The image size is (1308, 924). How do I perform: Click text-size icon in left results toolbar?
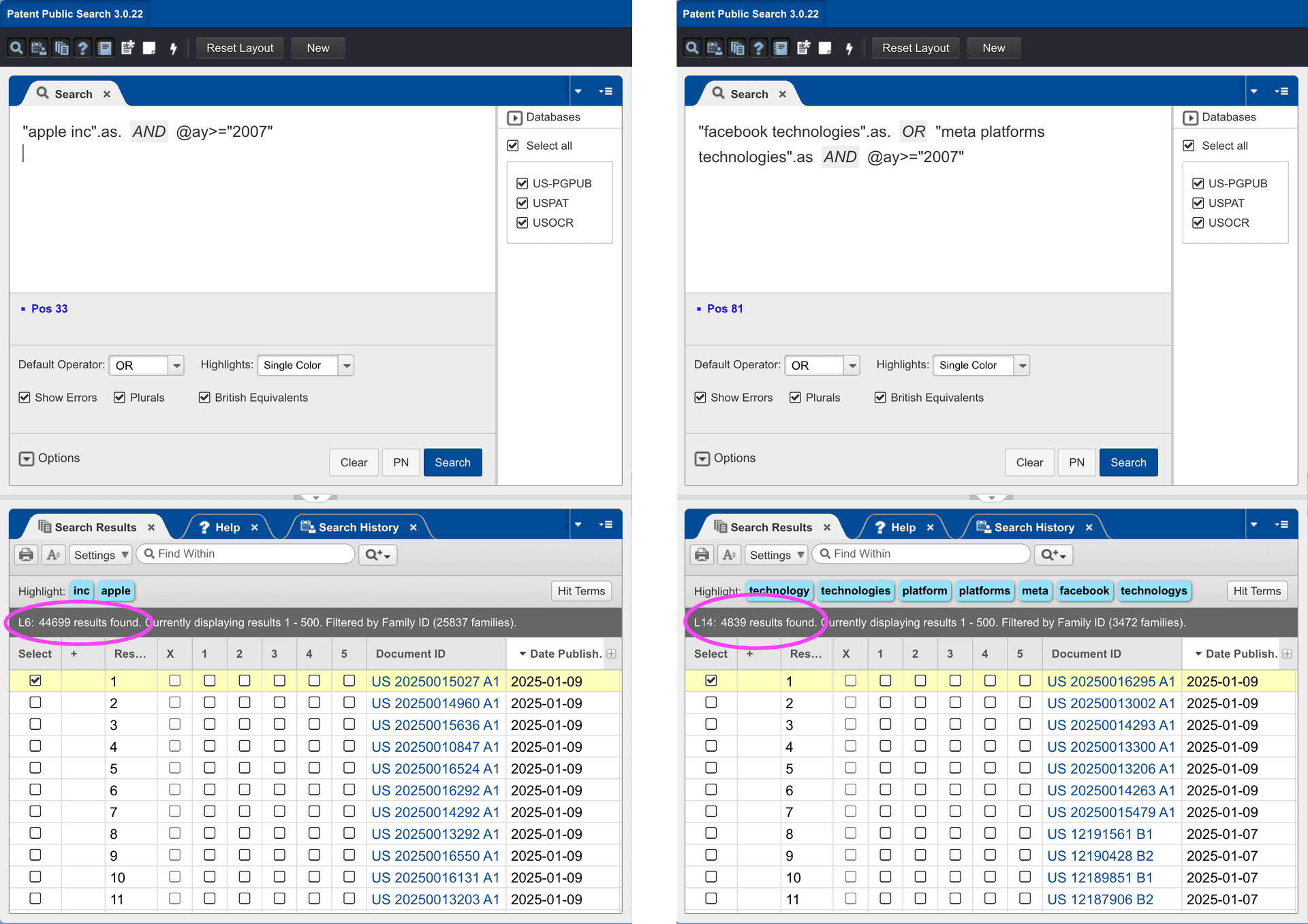click(x=53, y=554)
